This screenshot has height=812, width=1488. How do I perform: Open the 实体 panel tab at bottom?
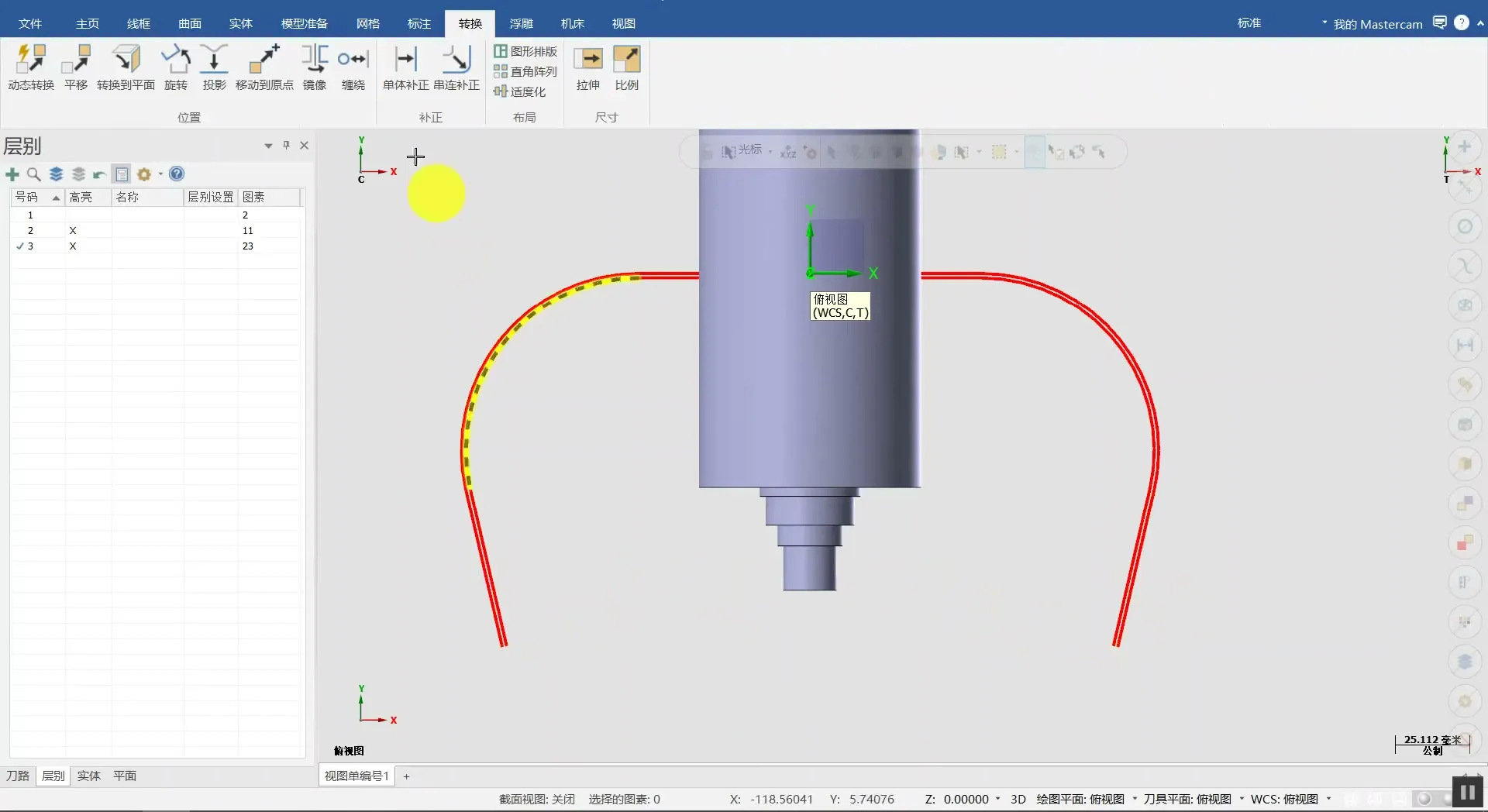89,776
